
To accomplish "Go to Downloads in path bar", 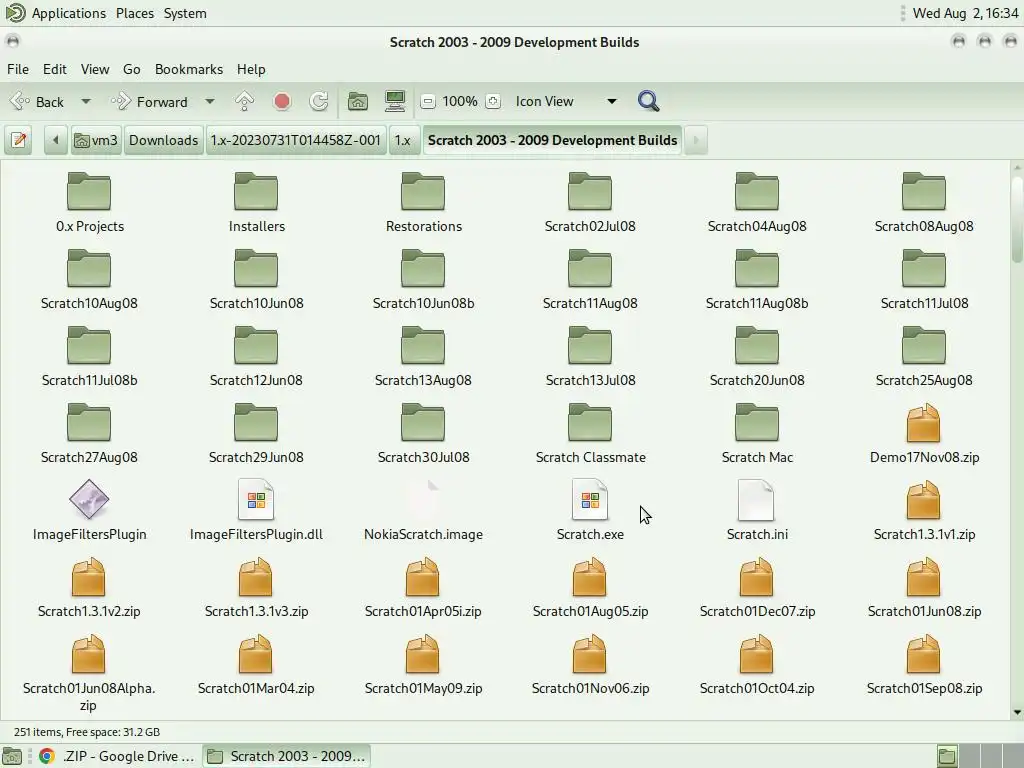I will coord(163,140).
